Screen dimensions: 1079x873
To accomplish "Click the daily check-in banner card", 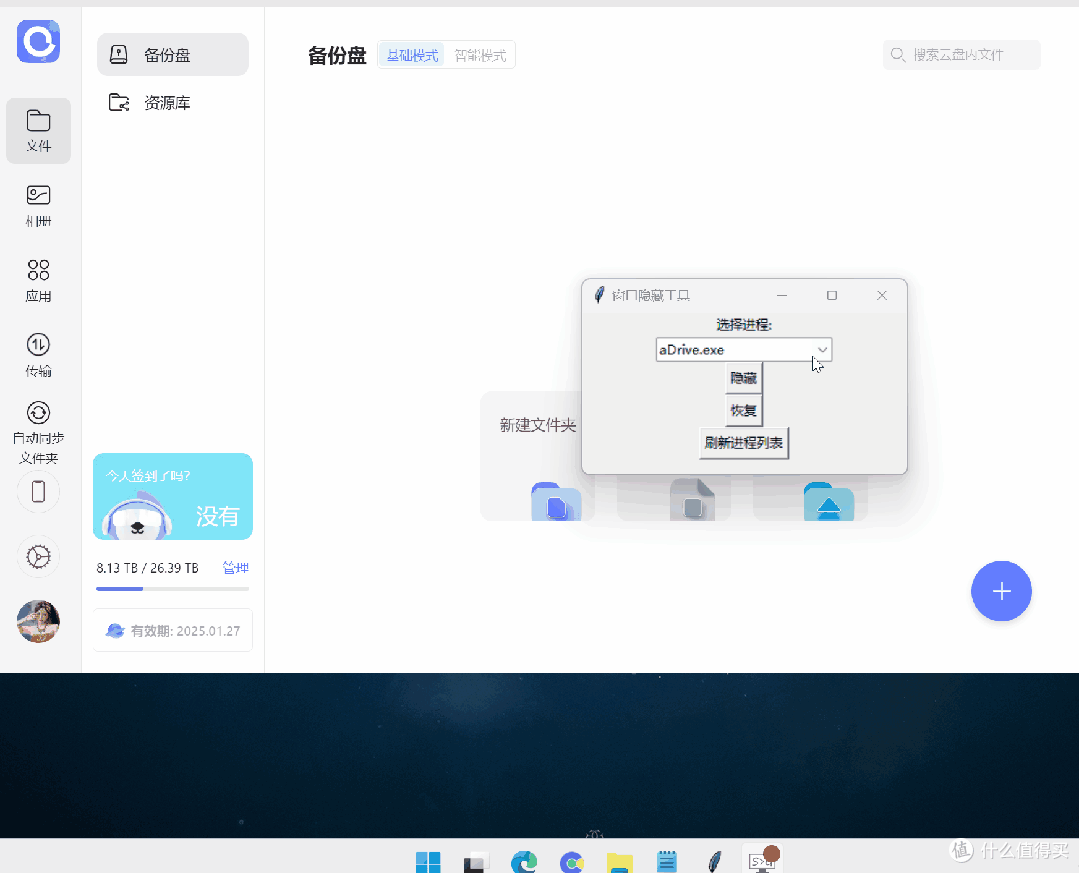I will tap(173, 496).
